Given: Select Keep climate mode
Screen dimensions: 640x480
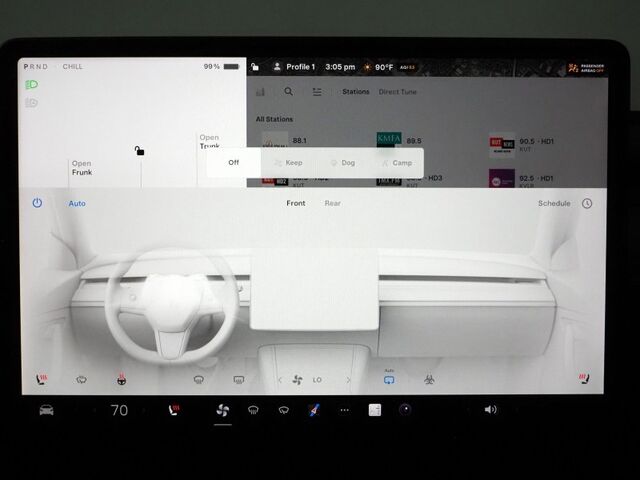Looking at the screenshot, I should click(288, 163).
